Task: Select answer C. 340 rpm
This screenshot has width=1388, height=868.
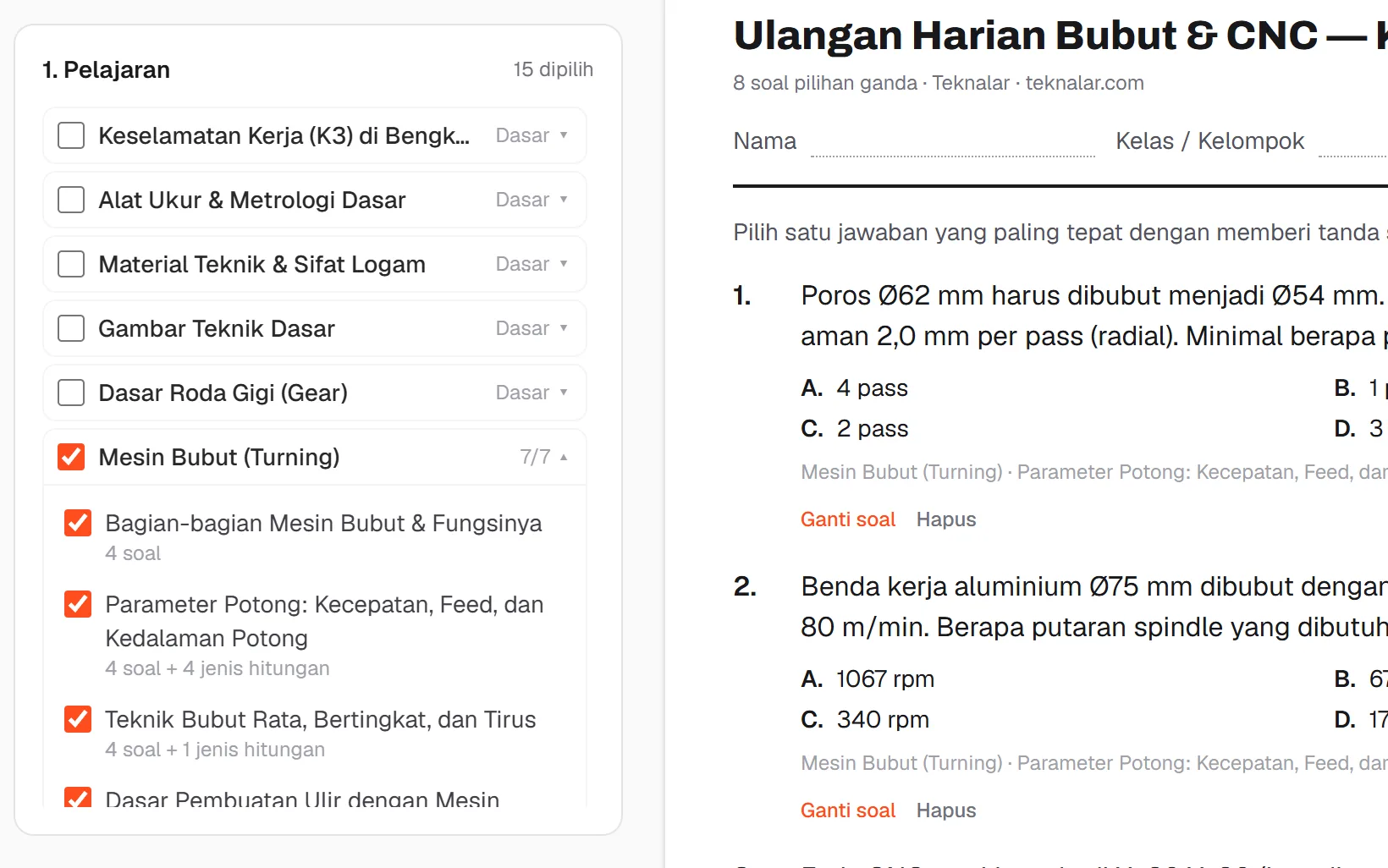Action: [865, 719]
